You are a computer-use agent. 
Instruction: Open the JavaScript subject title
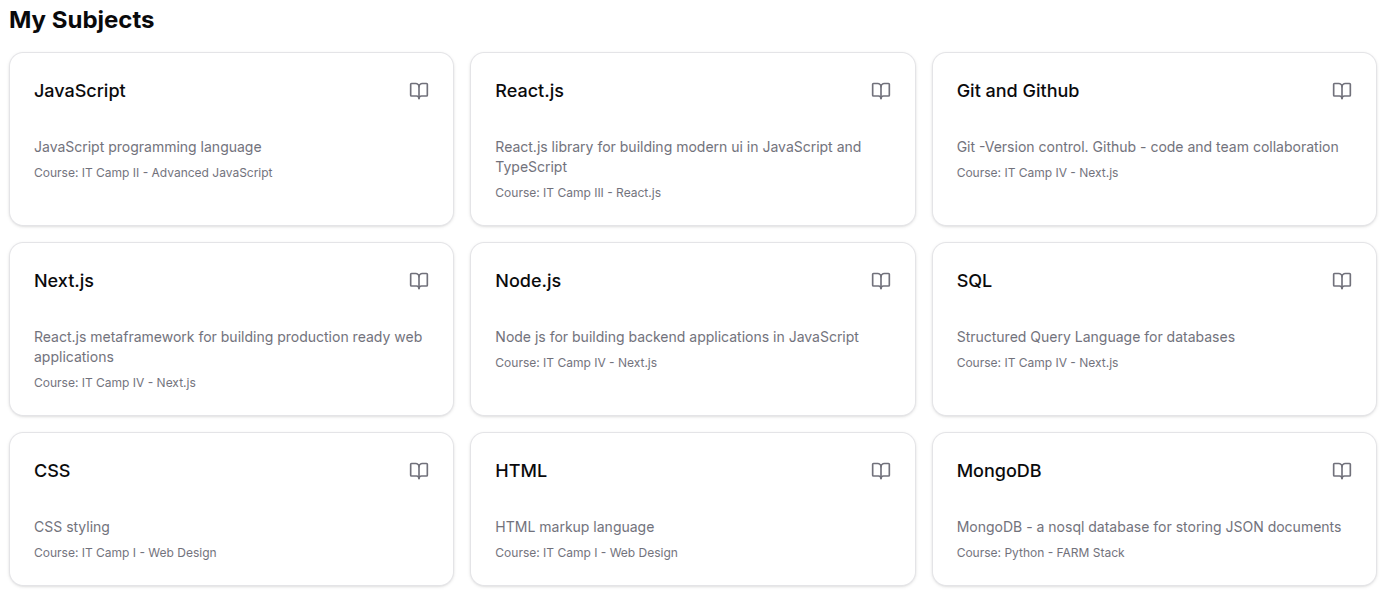click(x=80, y=91)
